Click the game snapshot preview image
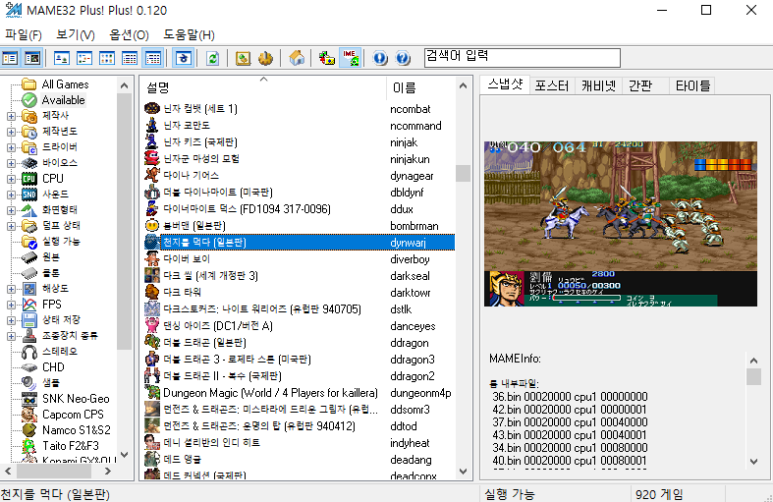The height and width of the screenshot is (502, 773). pyautogui.click(x=620, y=224)
